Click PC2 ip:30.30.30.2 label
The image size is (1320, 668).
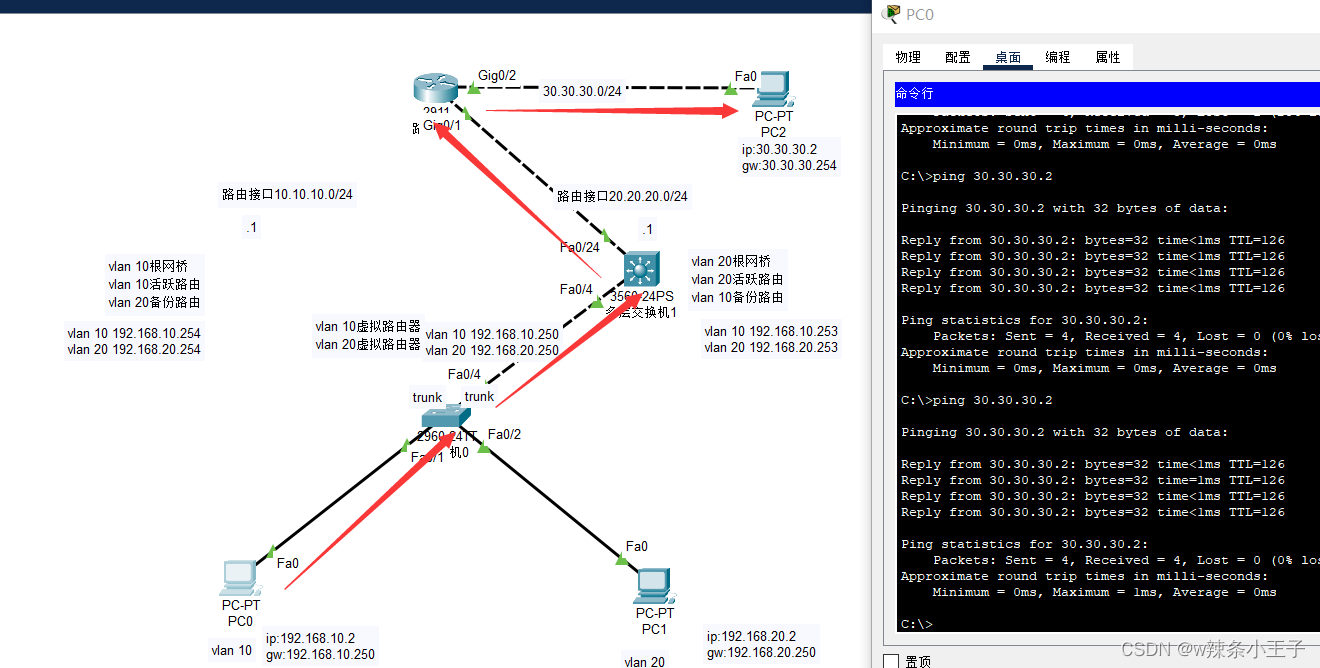778,149
